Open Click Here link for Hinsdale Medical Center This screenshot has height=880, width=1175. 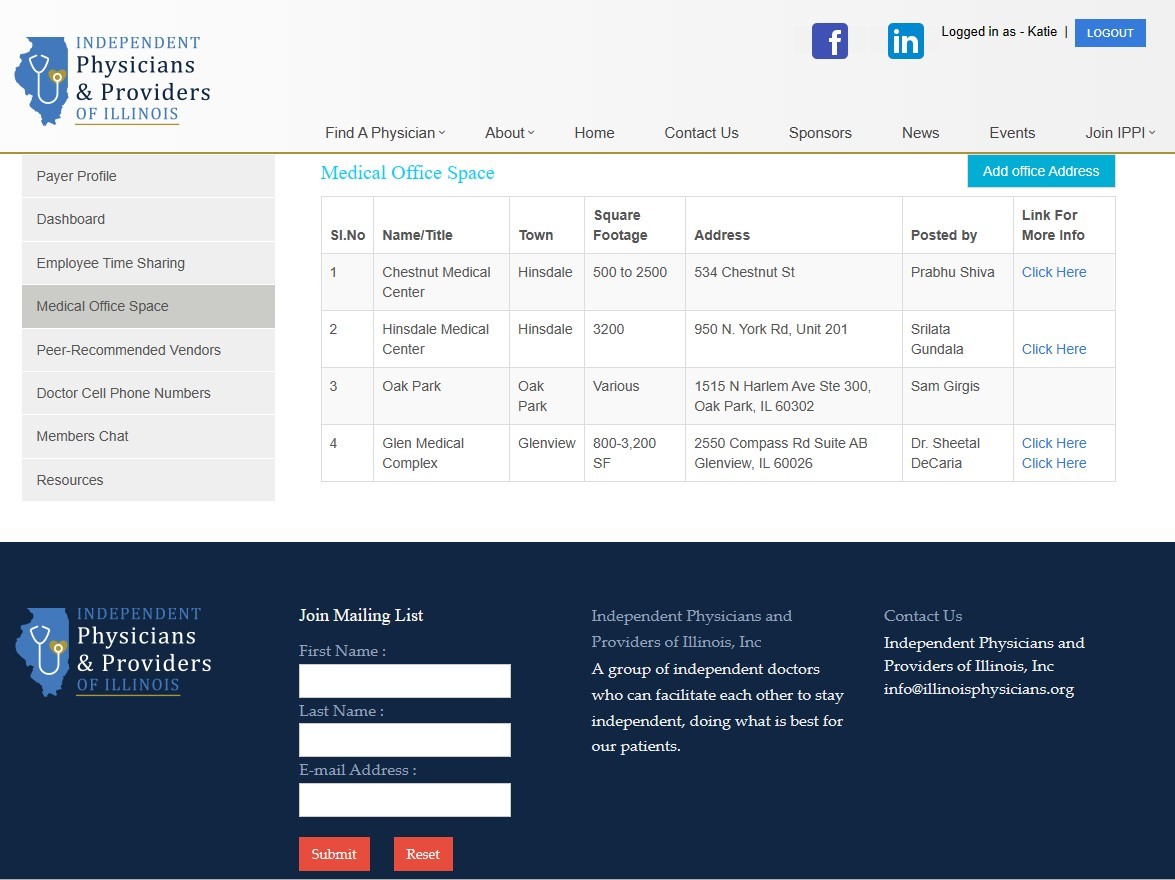pos(1054,349)
